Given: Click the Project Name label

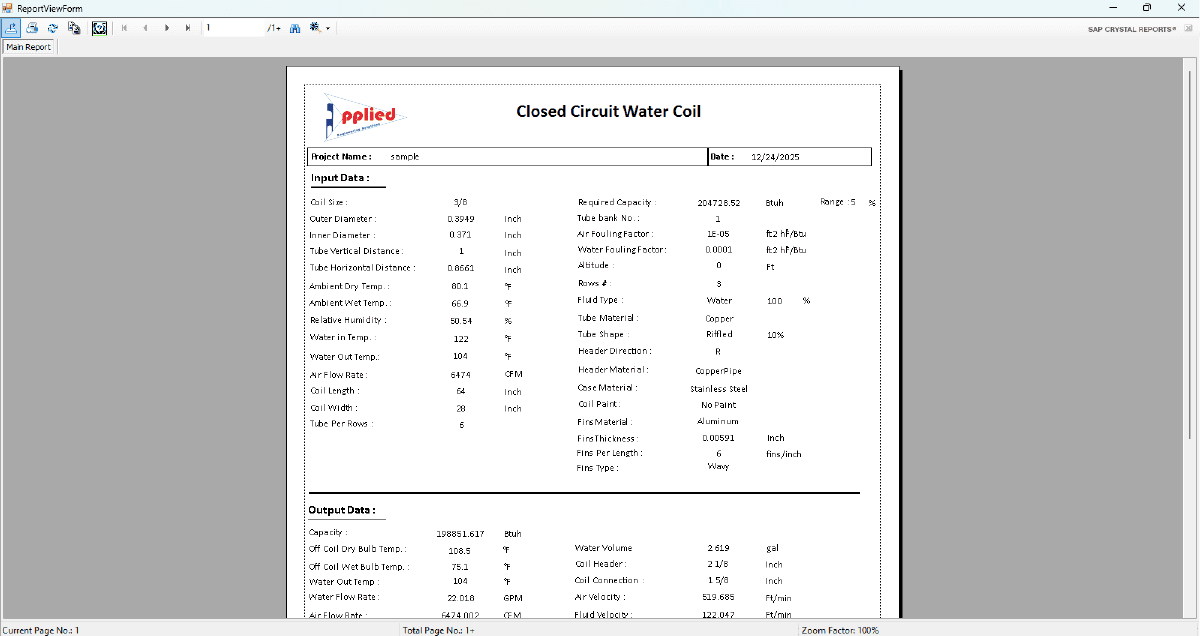Looking at the screenshot, I should point(341,157).
